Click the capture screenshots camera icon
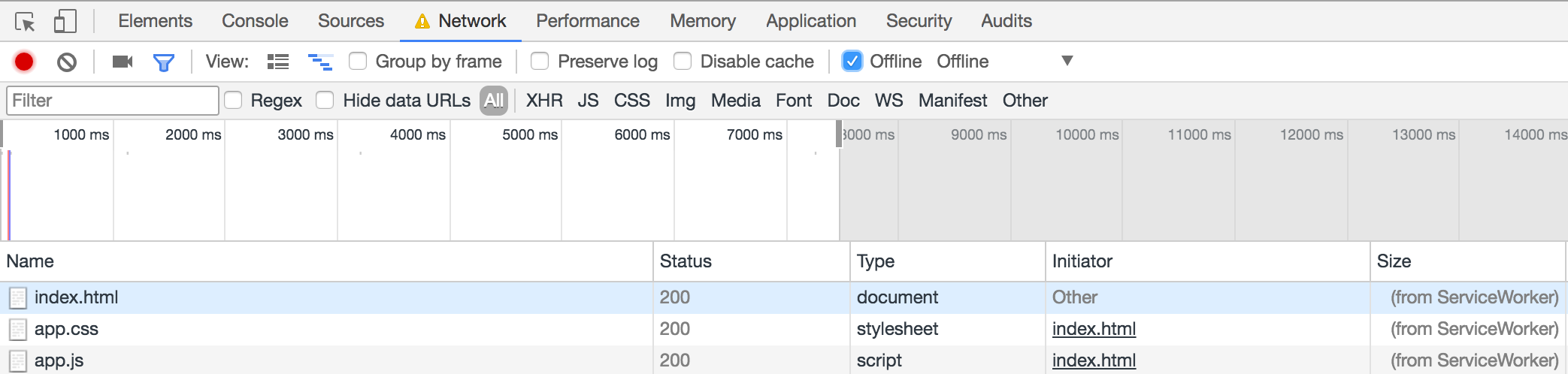Image resolution: width=1568 pixels, height=374 pixels. pyautogui.click(x=122, y=62)
